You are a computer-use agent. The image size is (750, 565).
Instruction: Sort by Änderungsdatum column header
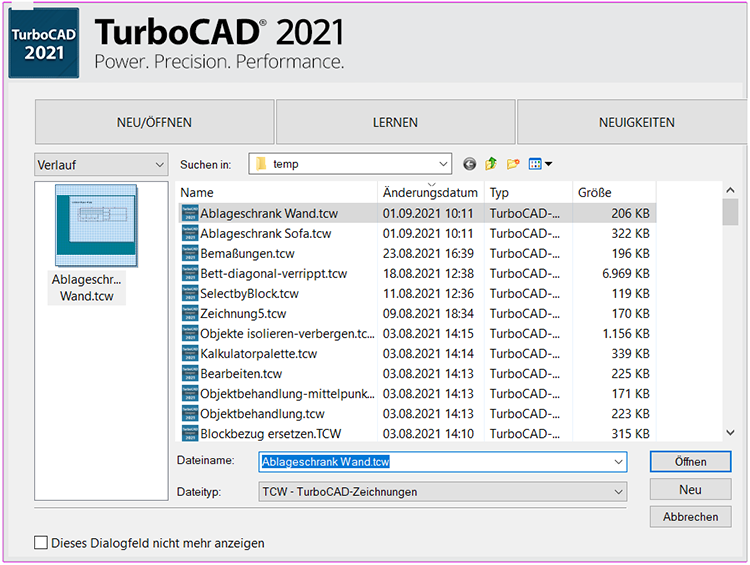pyautogui.click(x=430, y=193)
